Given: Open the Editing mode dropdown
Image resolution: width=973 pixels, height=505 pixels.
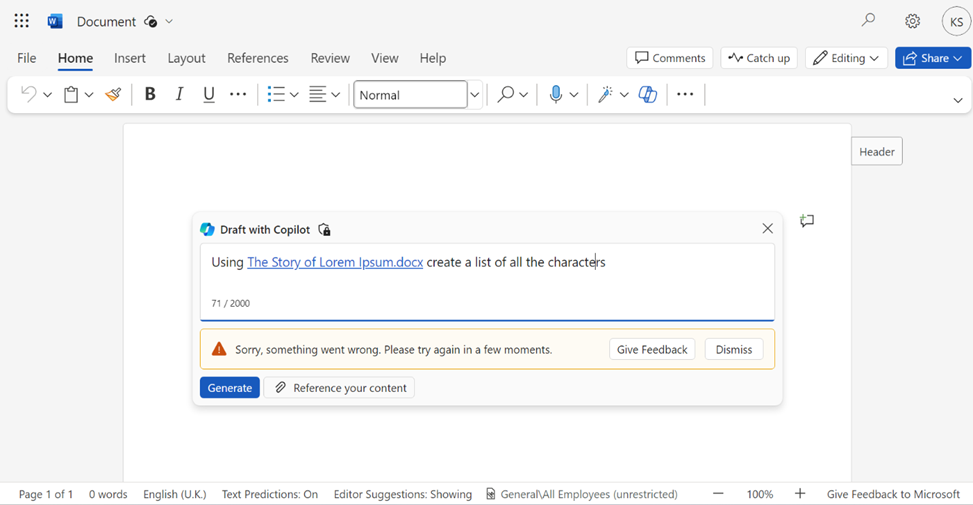Looking at the screenshot, I should coord(846,58).
